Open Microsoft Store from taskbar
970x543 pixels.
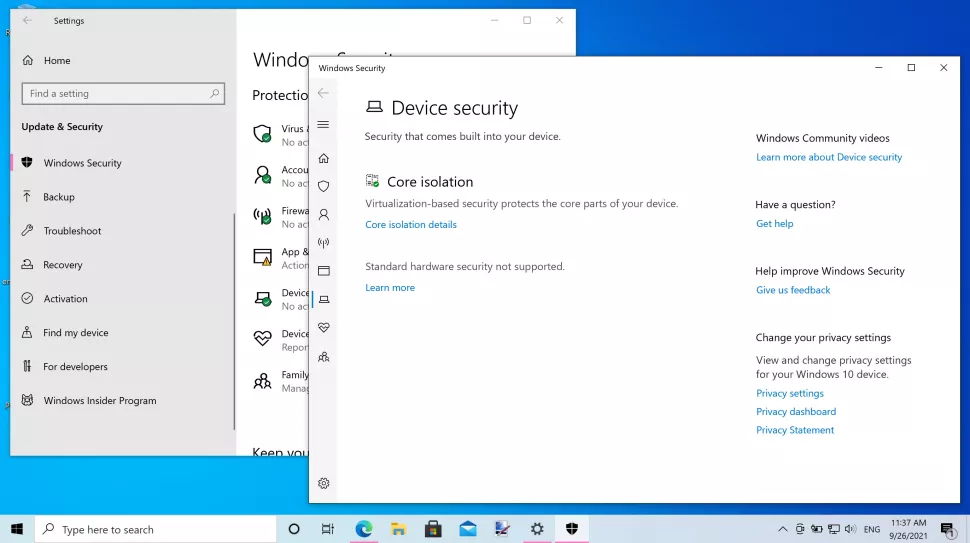pyautogui.click(x=433, y=529)
